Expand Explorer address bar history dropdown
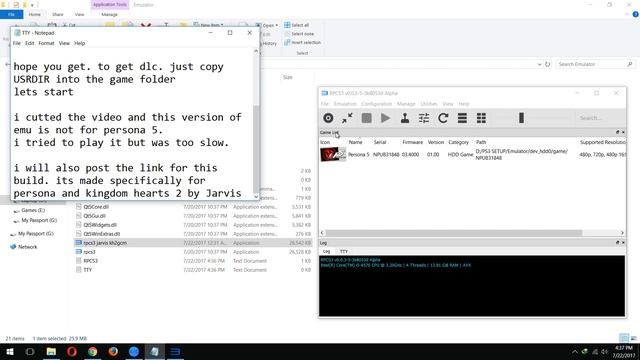Screen dimensions: 640x360 coord(539,64)
